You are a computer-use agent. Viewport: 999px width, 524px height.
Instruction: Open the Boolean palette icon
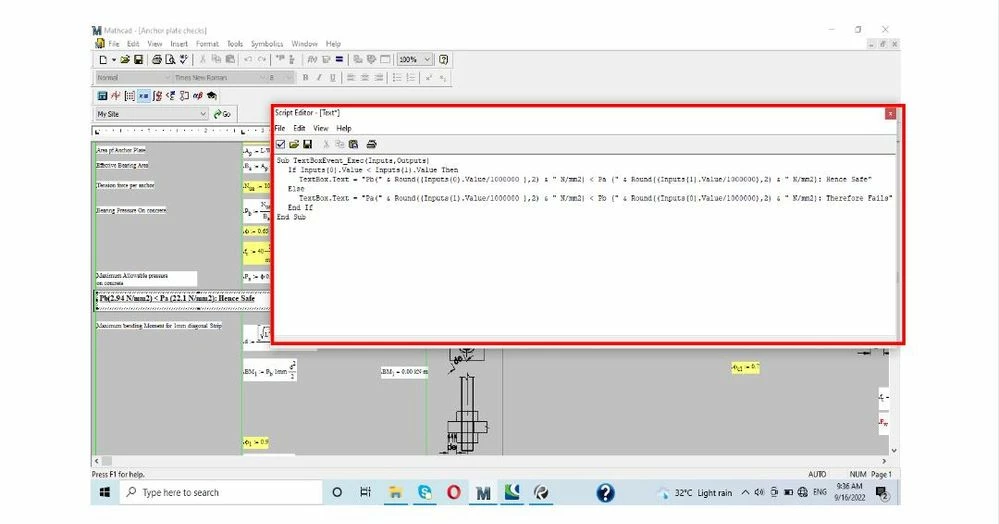(170, 96)
